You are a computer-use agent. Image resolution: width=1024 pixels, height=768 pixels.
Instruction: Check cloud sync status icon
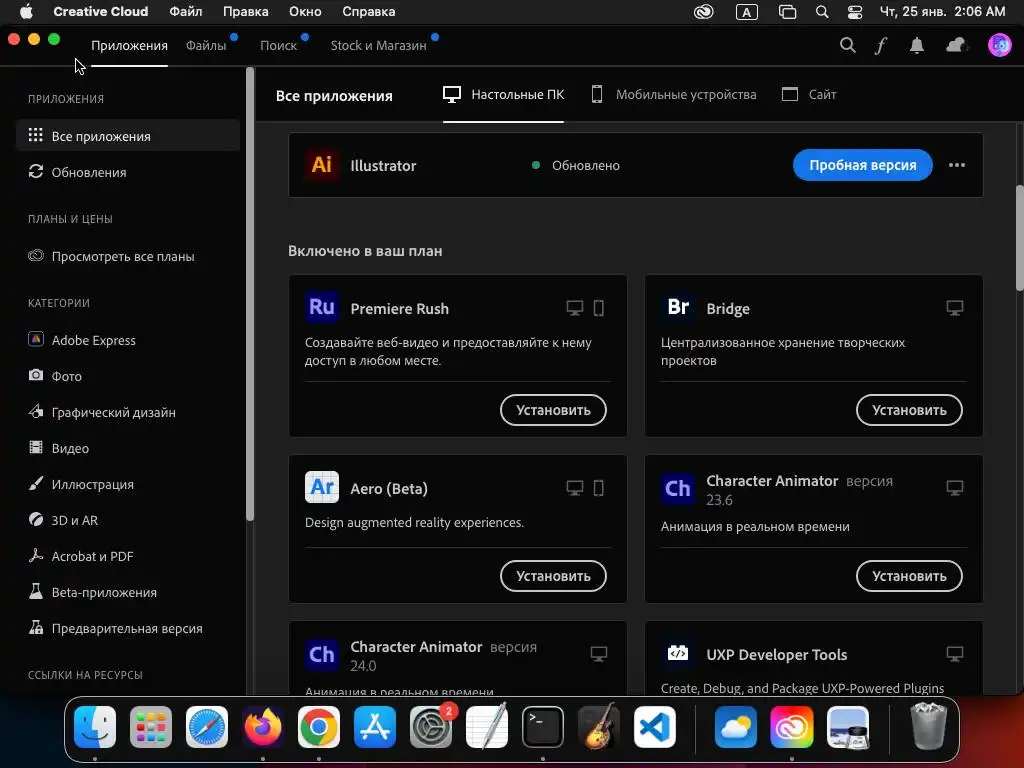(955, 45)
